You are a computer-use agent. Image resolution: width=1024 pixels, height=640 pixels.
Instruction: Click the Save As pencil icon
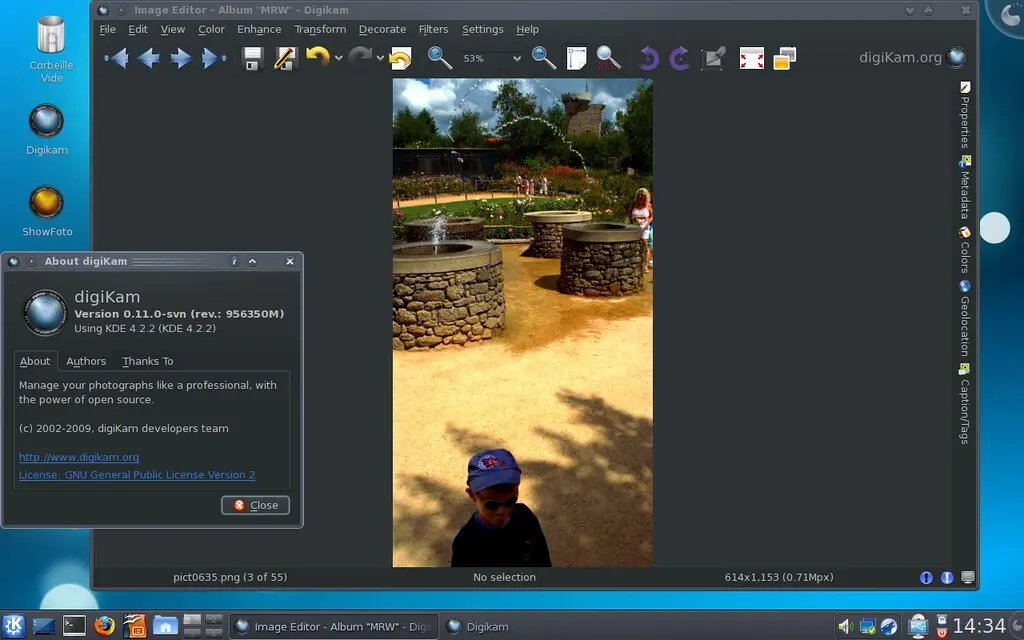click(285, 58)
